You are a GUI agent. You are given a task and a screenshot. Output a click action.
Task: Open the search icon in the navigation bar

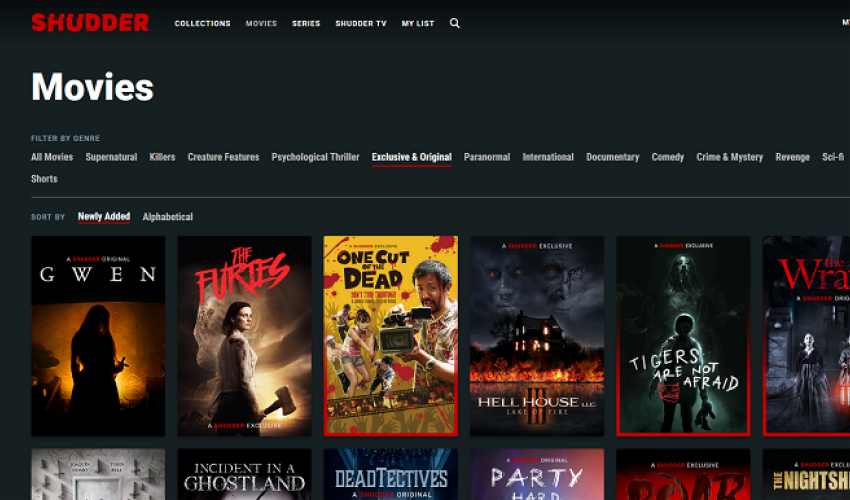454,23
